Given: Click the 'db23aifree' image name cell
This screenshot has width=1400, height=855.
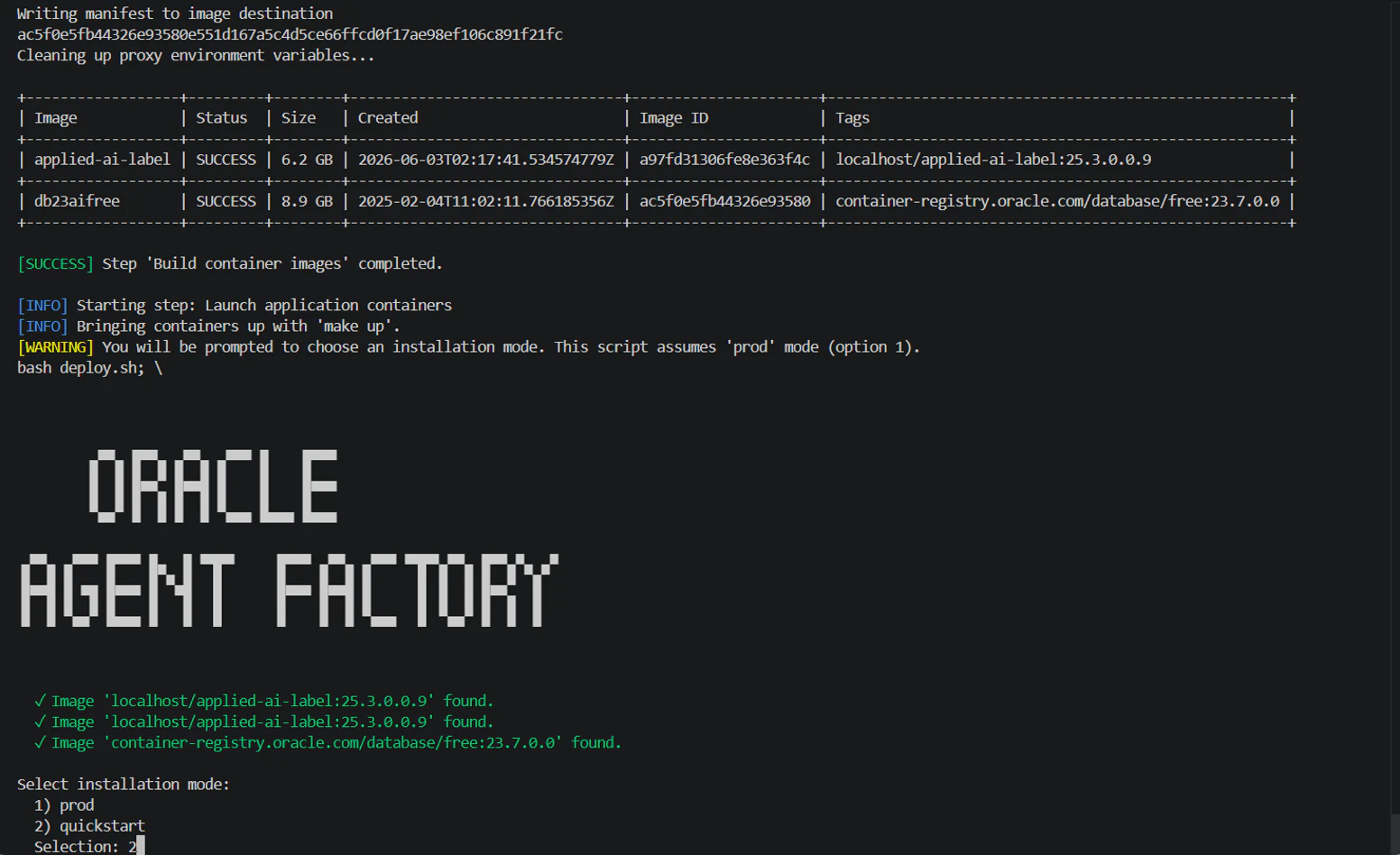Looking at the screenshot, I should 77,200.
